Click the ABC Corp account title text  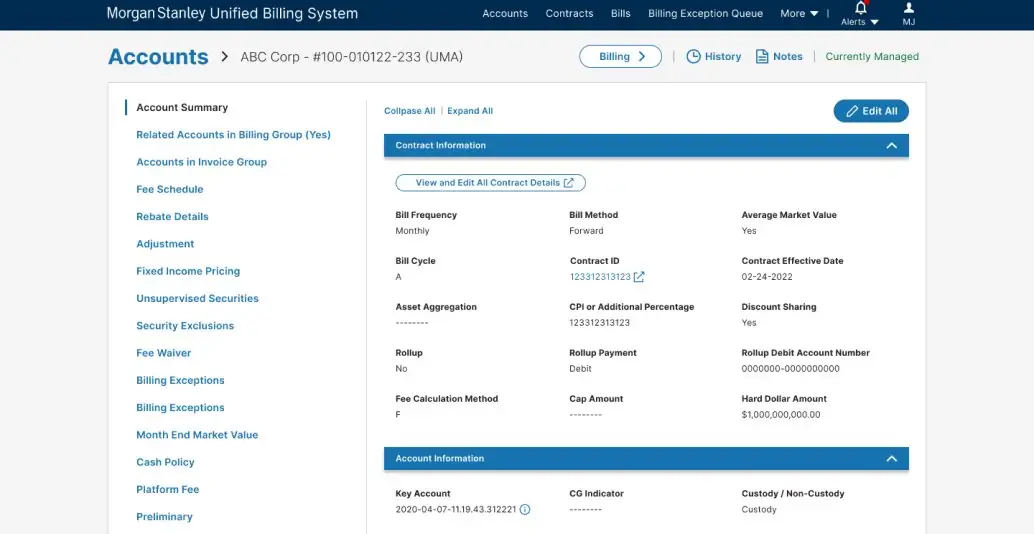351,57
